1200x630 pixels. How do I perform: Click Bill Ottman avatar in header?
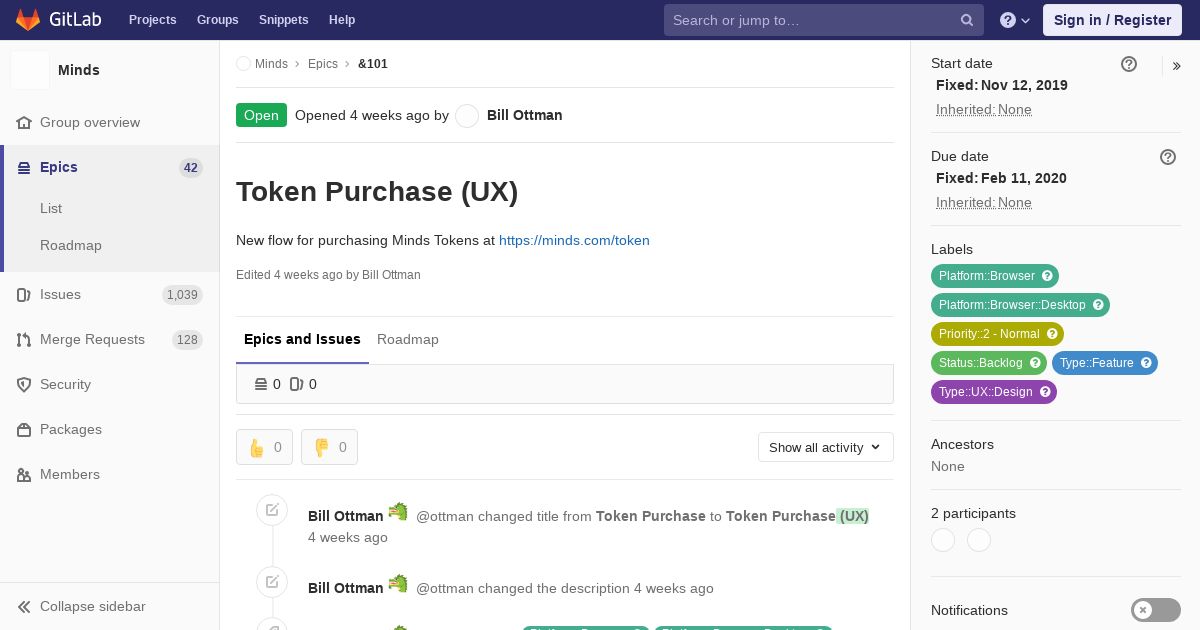[467, 116]
